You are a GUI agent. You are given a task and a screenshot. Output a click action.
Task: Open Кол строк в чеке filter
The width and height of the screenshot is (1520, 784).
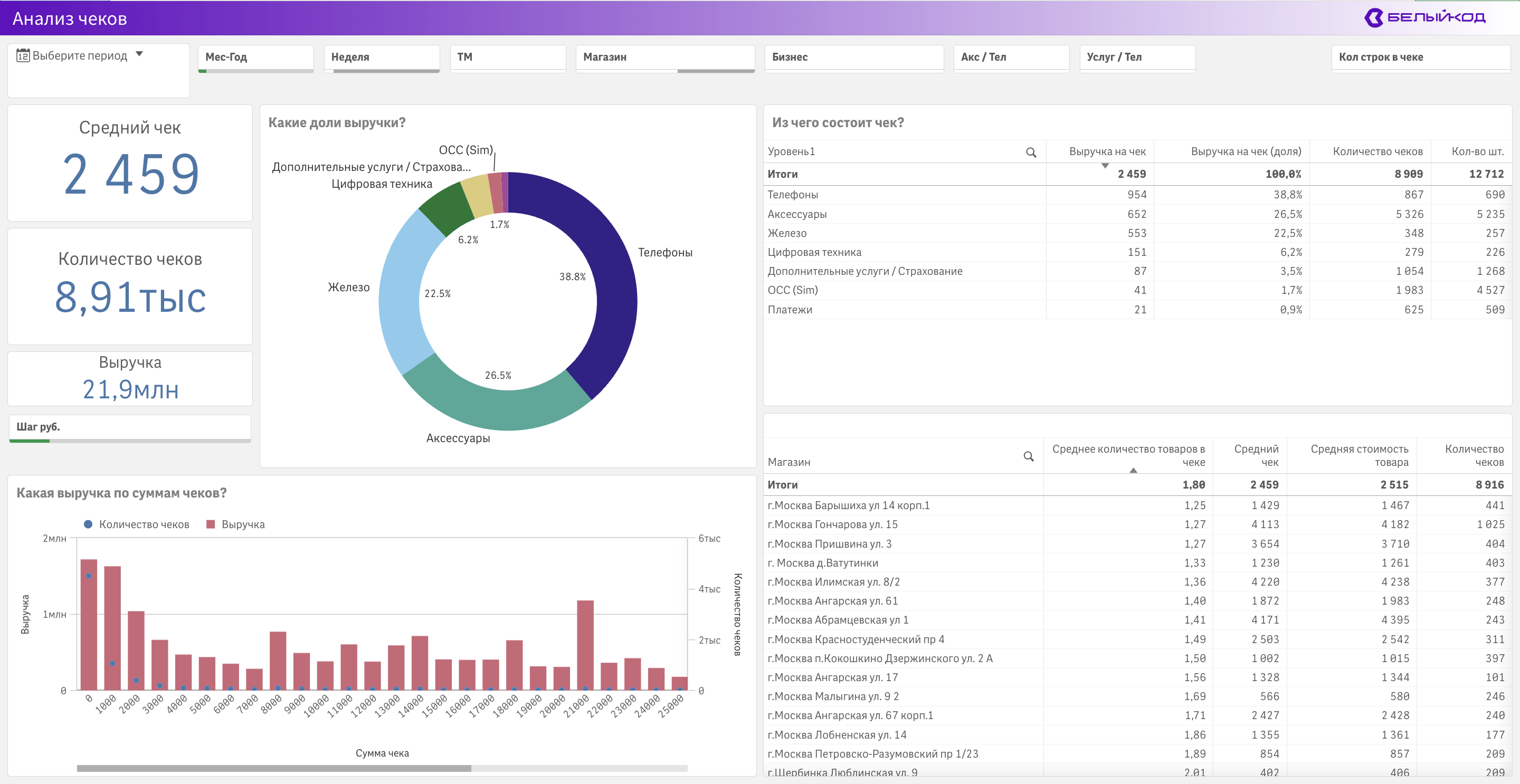(x=1420, y=57)
